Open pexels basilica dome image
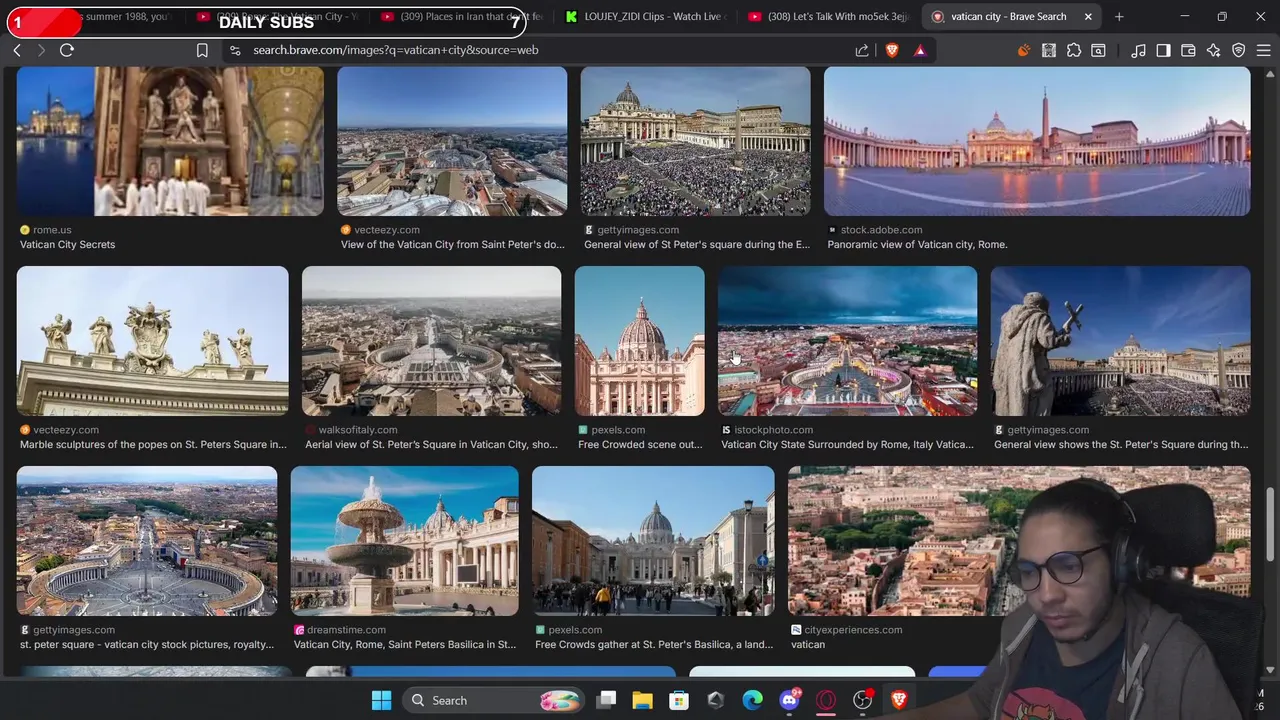This screenshot has width=1280, height=720. click(639, 341)
